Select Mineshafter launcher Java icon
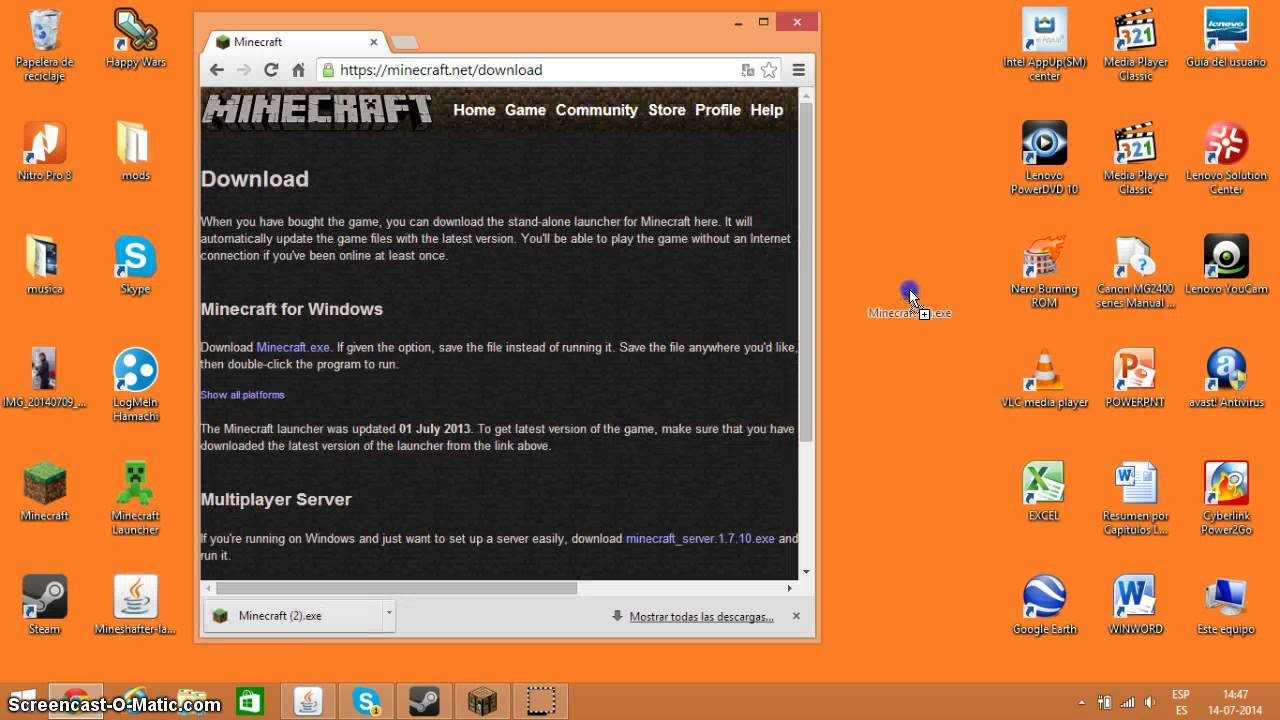This screenshot has width=1280, height=720. point(136,605)
